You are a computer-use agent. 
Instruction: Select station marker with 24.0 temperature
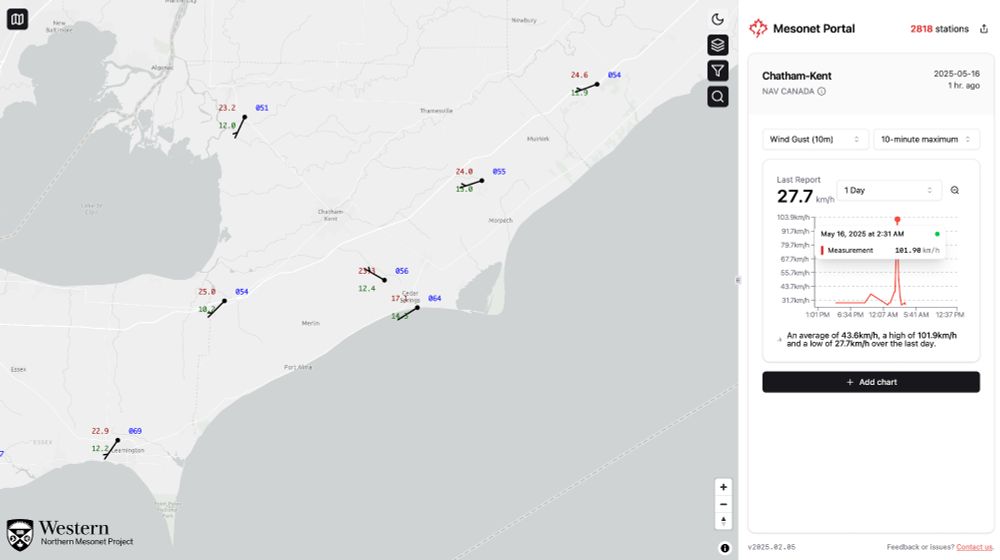pyautogui.click(x=482, y=181)
